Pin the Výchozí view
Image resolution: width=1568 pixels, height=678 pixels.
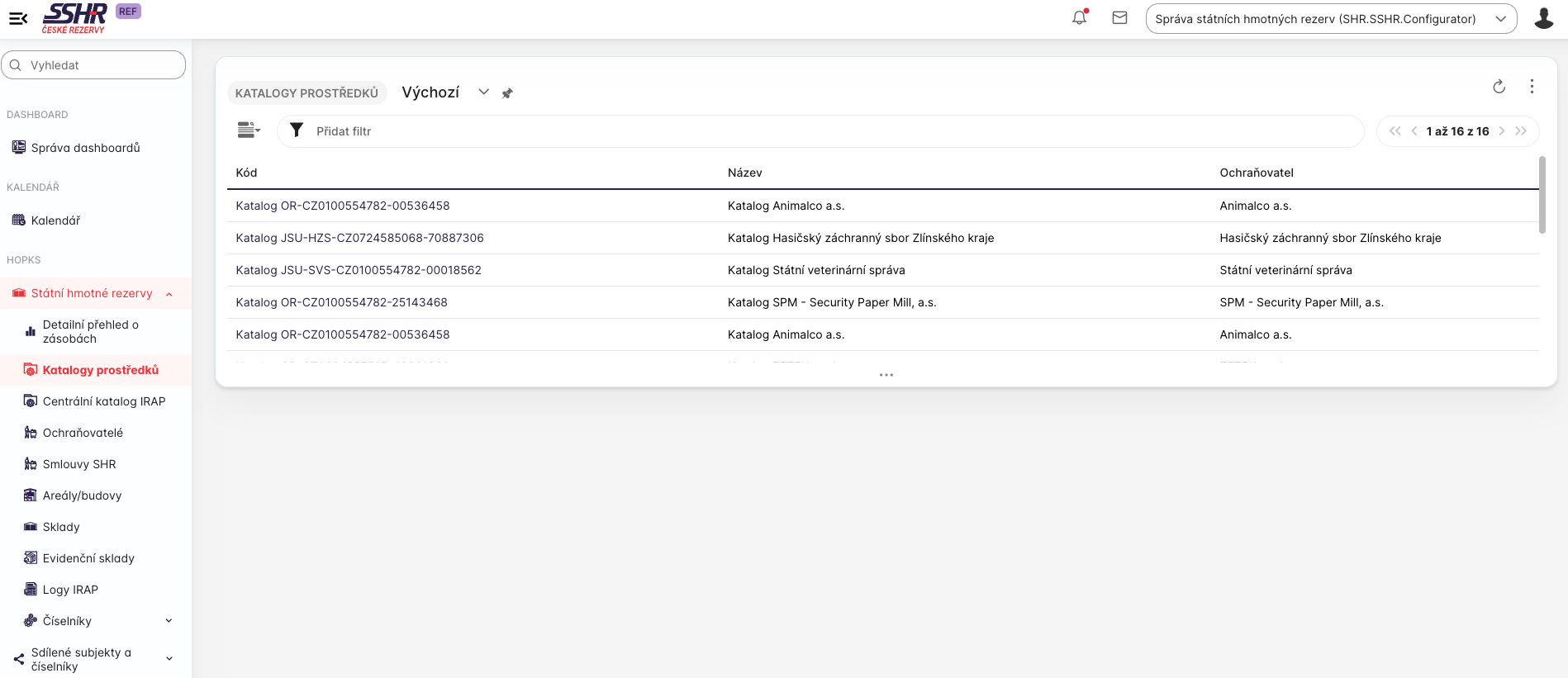(x=507, y=93)
